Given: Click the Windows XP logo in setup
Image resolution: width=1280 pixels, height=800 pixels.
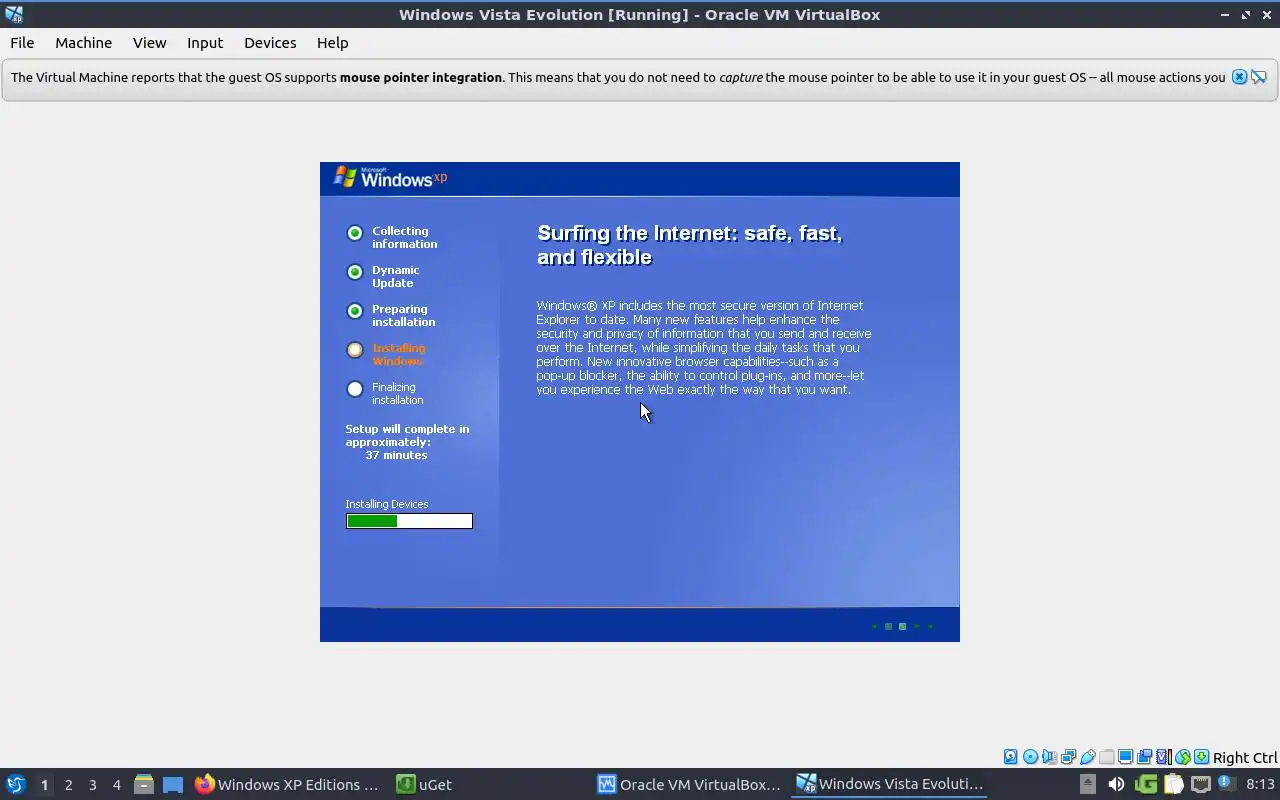Looking at the screenshot, I should [390, 177].
